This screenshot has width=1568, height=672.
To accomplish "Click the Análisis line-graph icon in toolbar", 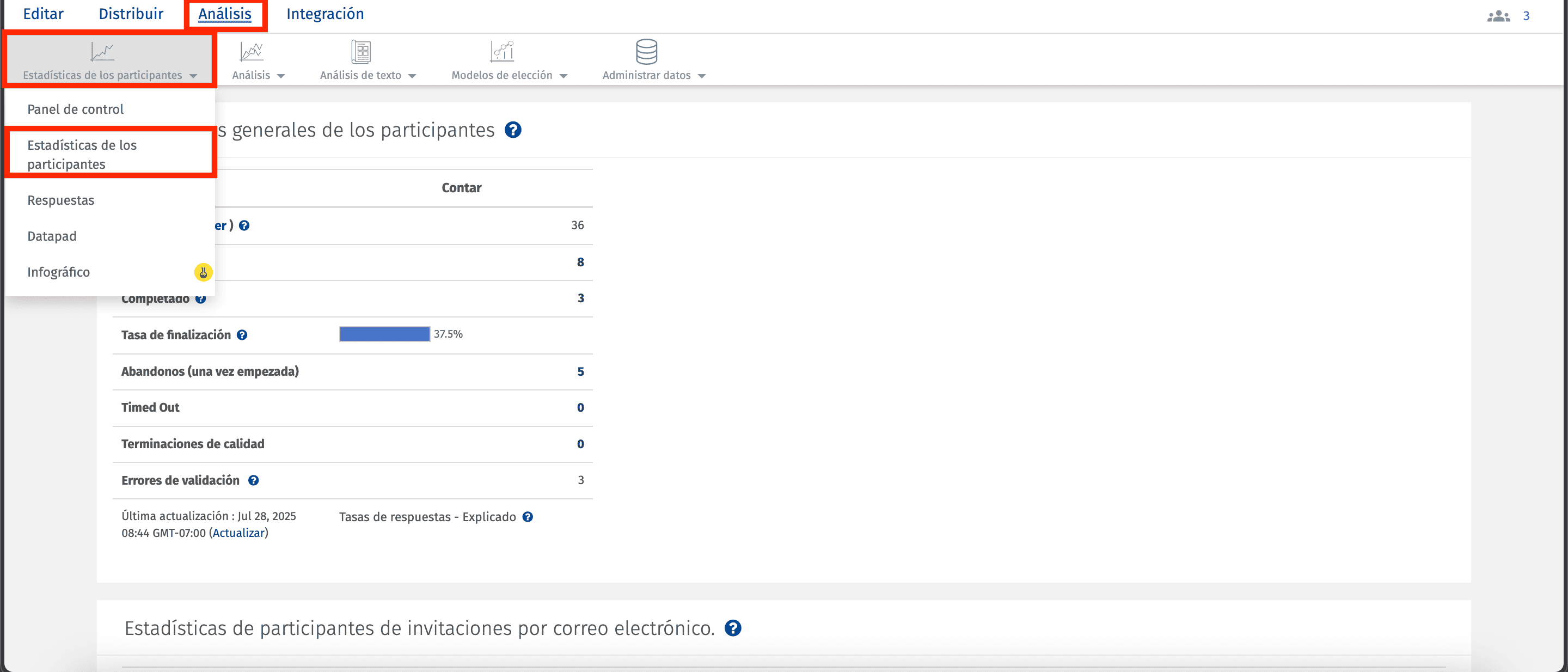I will click(x=251, y=51).
